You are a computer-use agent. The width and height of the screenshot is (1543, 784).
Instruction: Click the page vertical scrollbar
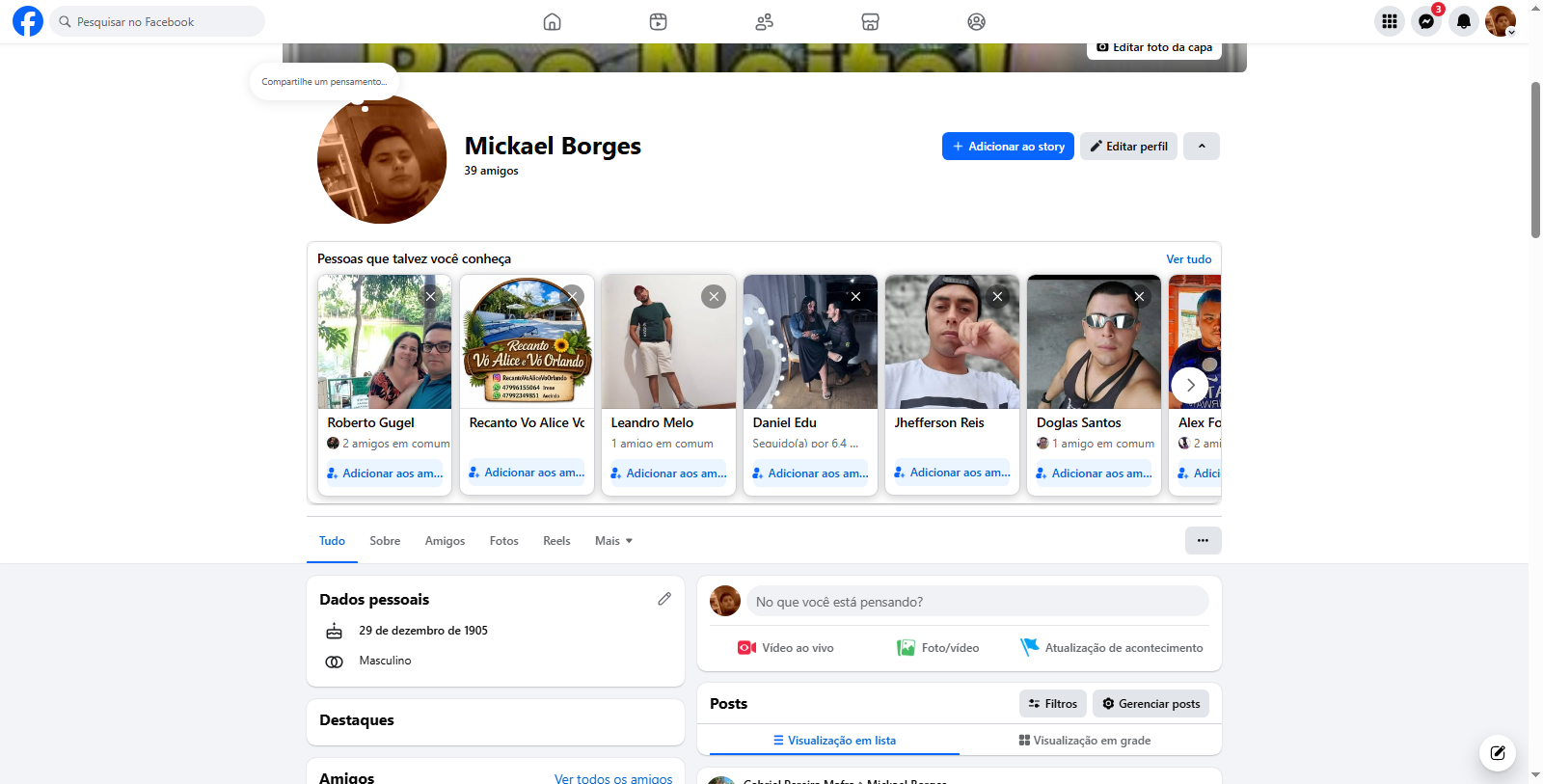pyautogui.click(x=1535, y=159)
